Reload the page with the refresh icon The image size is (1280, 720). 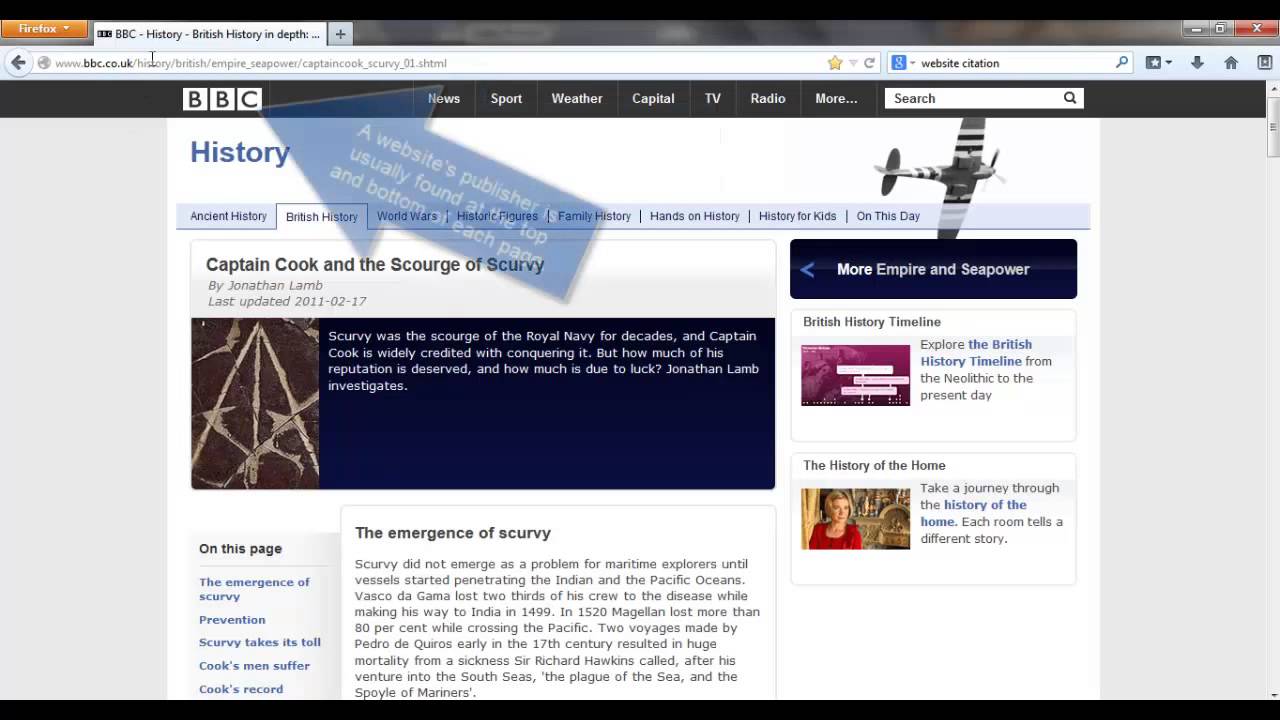pyautogui.click(x=869, y=63)
